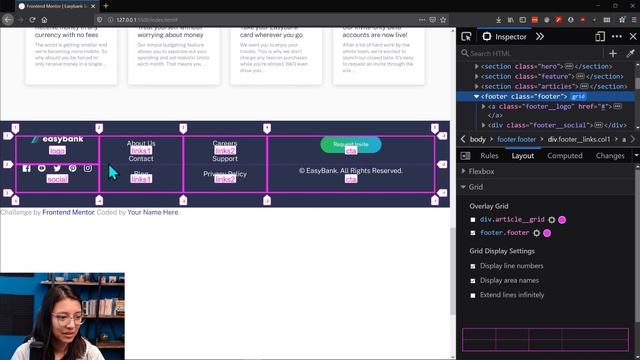Switch to the Inspector tool tab
This screenshot has height=360, width=640.
click(504, 37)
